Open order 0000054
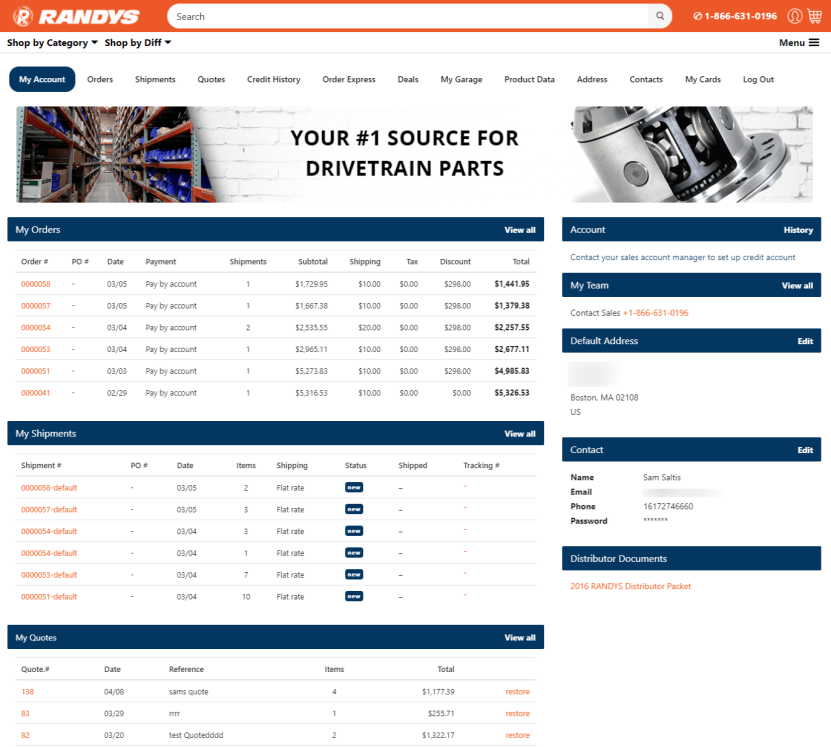Viewport: 831px width, 747px height. pos(36,327)
